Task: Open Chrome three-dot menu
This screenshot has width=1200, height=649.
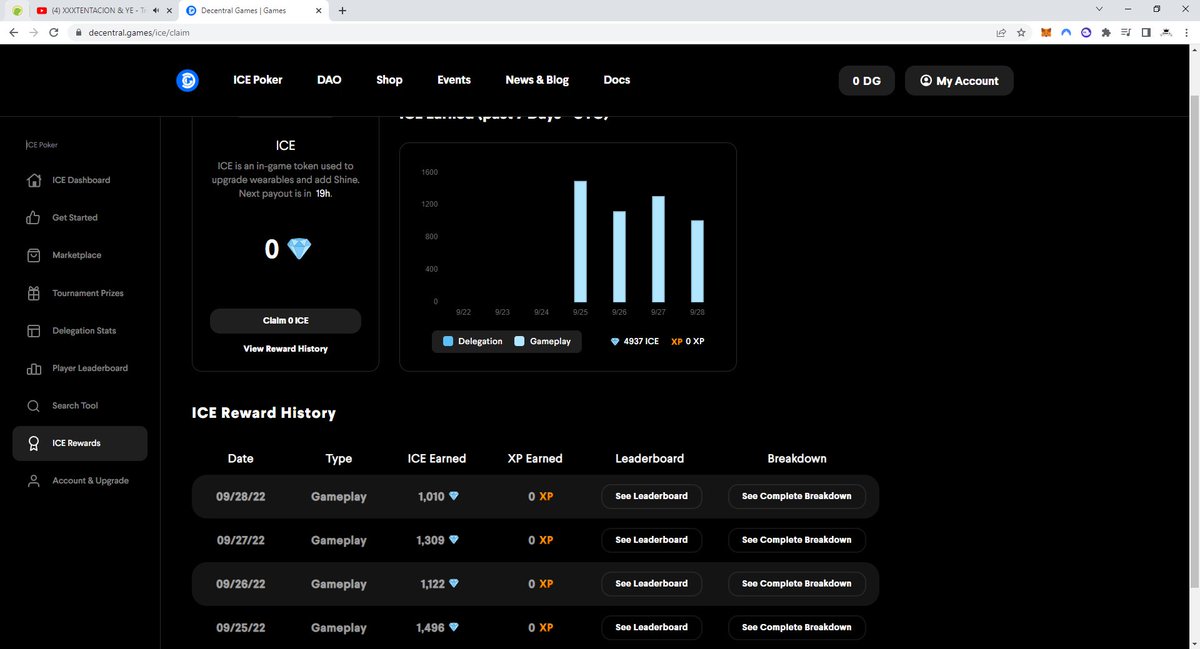Action: pyautogui.click(x=1185, y=32)
